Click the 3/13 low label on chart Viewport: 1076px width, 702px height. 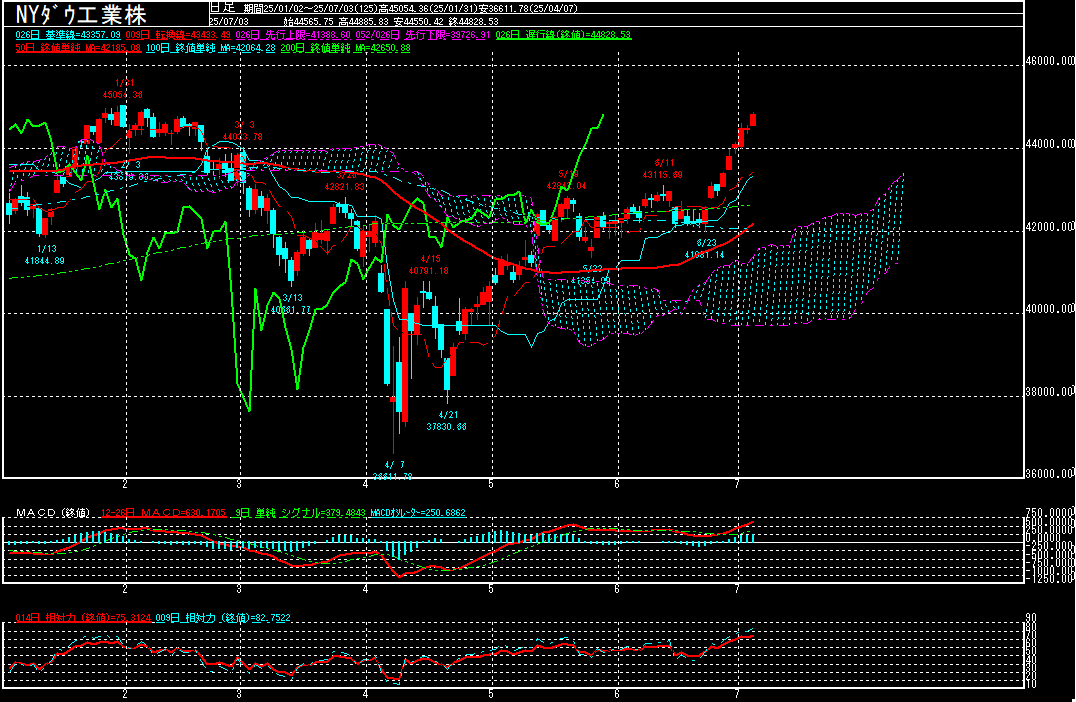point(292,303)
